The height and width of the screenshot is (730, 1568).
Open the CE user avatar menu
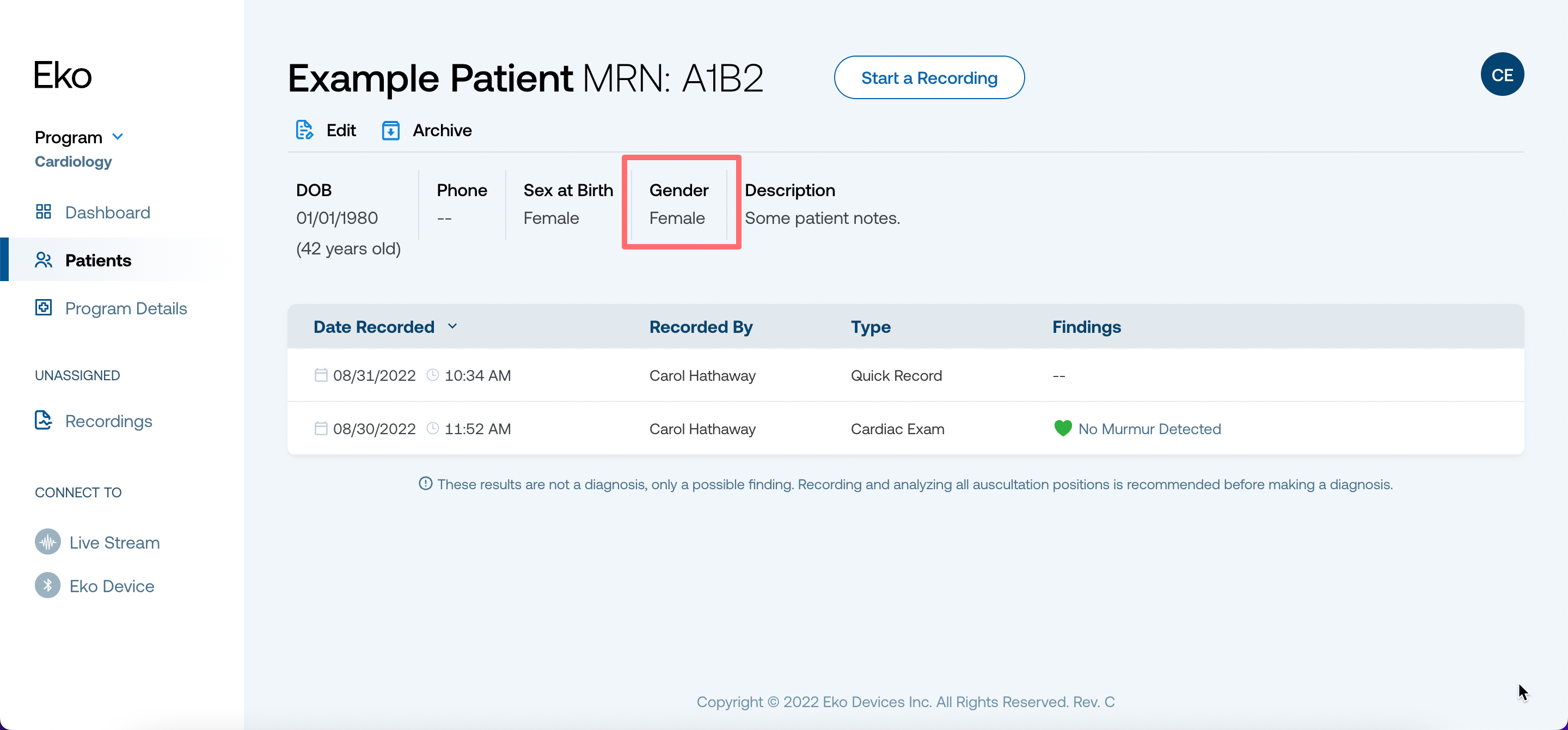[x=1502, y=74]
